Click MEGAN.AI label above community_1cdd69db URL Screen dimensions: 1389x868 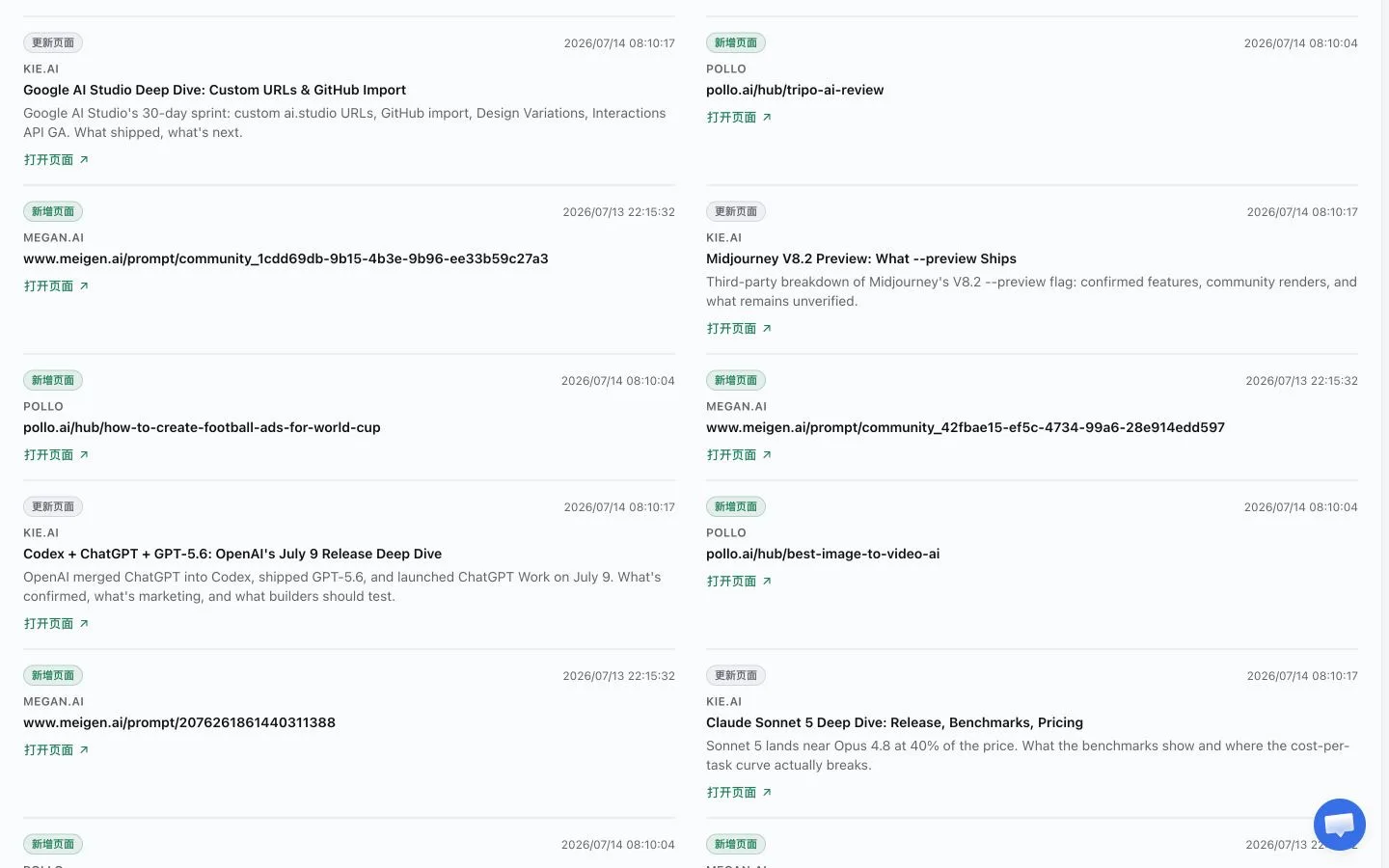(x=54, y=238)
